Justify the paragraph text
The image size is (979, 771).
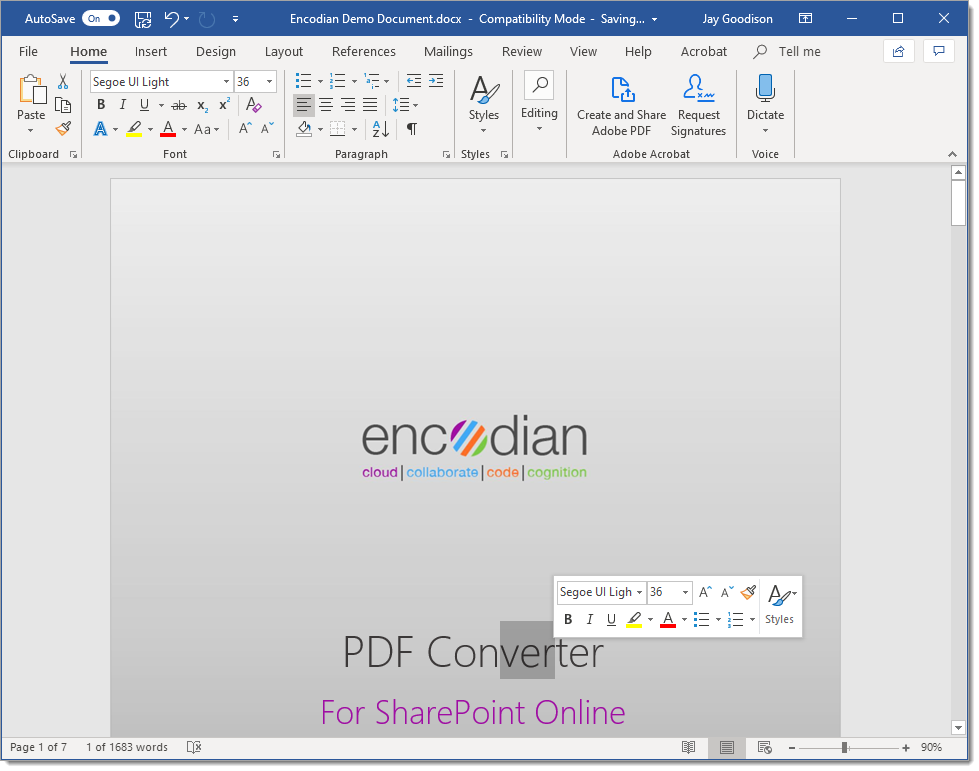(x=370, y=105)
